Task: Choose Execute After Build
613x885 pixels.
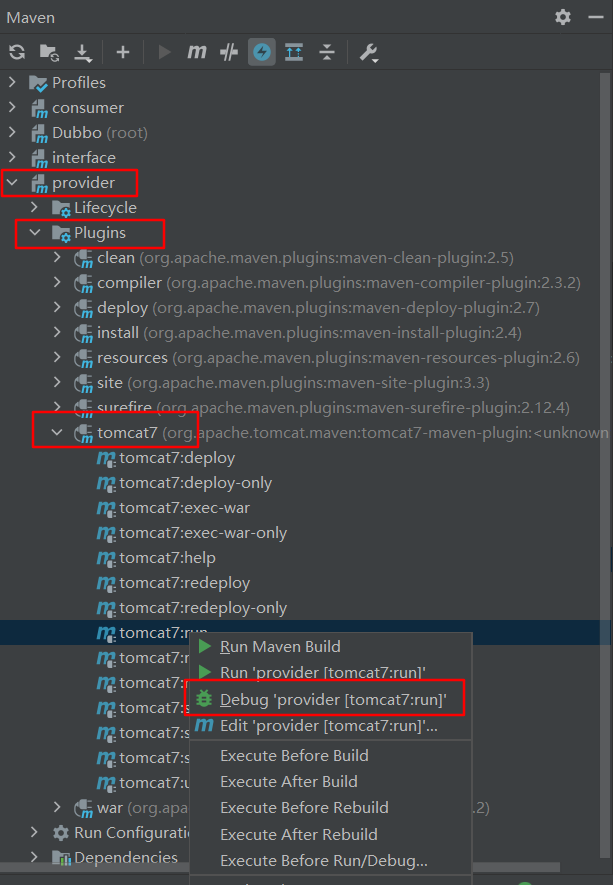Action: coord(330,781)
